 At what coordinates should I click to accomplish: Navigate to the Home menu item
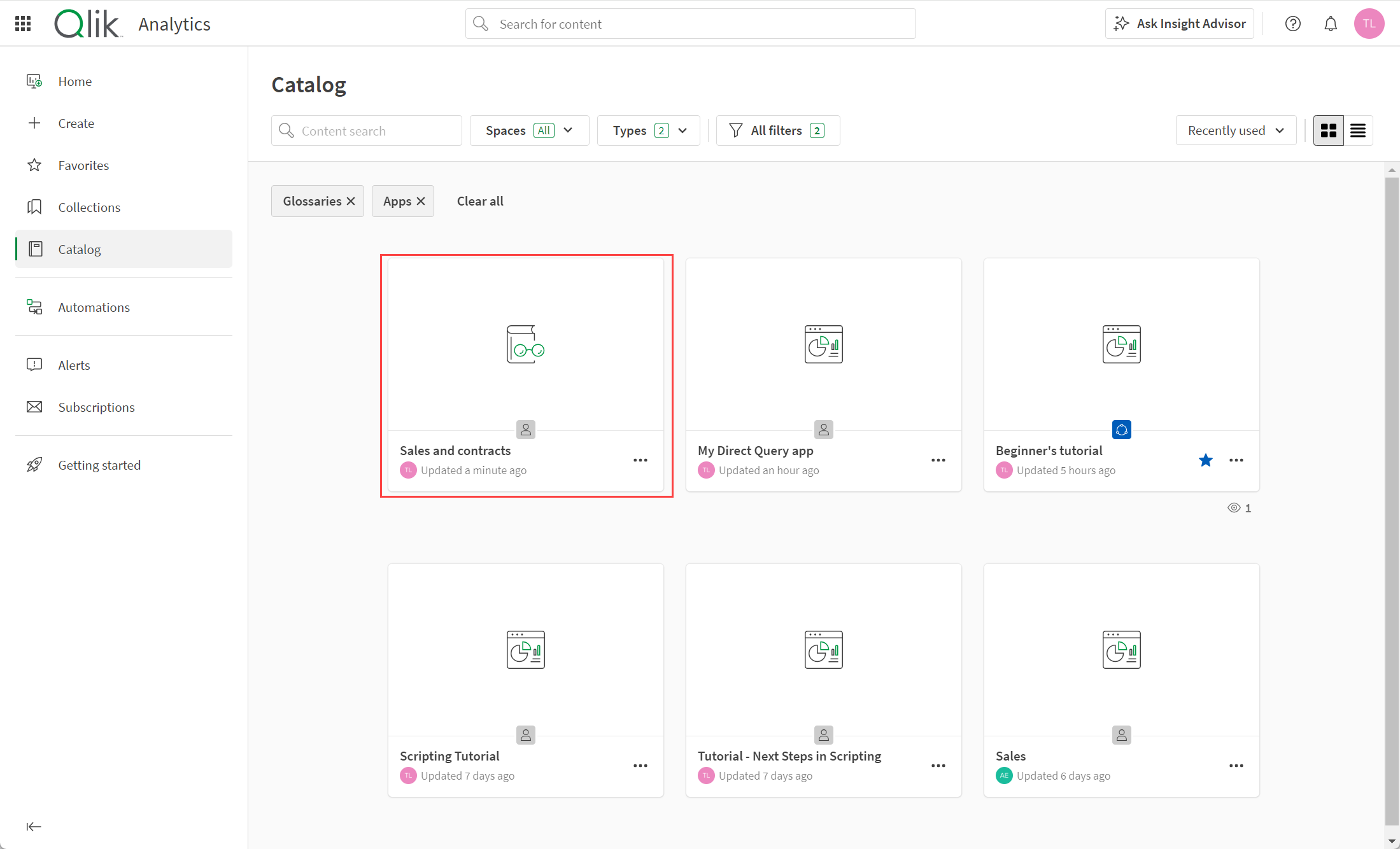point(74,81)
